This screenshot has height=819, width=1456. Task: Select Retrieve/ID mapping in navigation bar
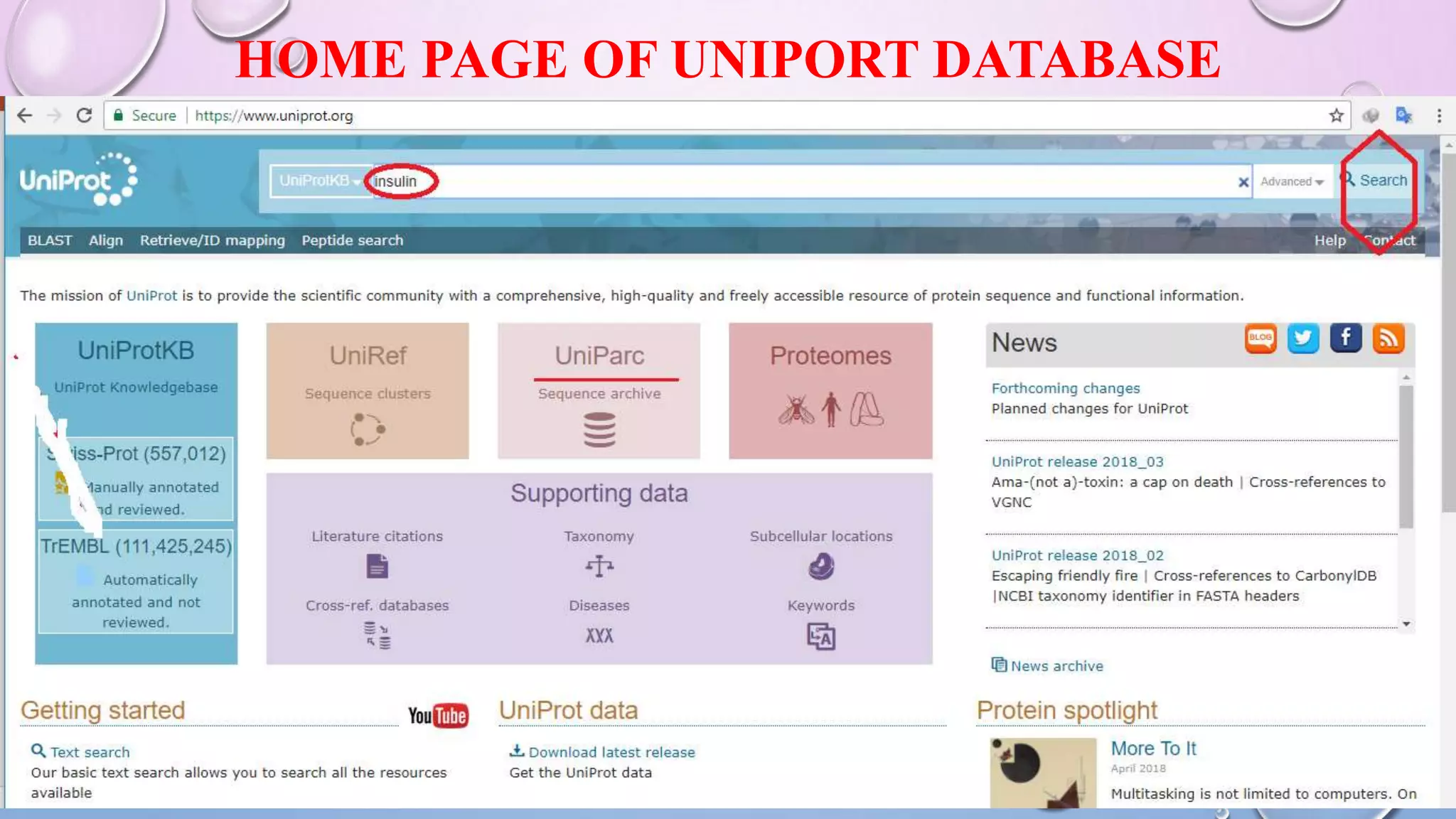(x=212, y=240)
